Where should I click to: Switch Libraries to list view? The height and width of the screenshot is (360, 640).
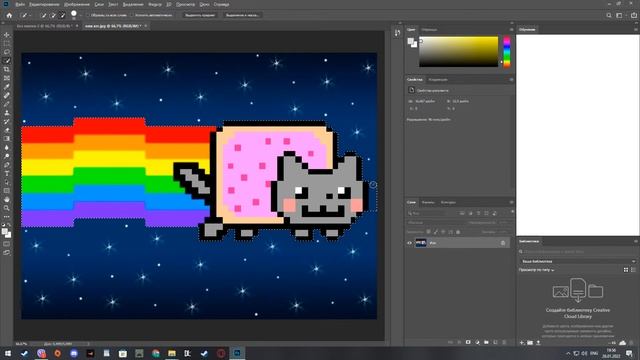point(633,270)
